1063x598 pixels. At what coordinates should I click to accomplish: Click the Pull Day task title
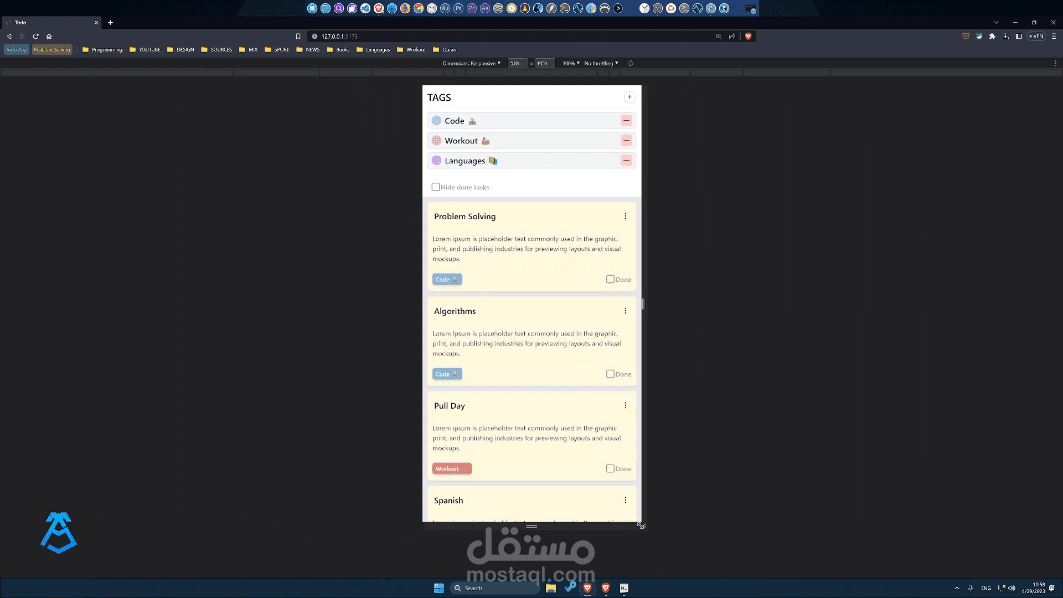pos(449,406)
